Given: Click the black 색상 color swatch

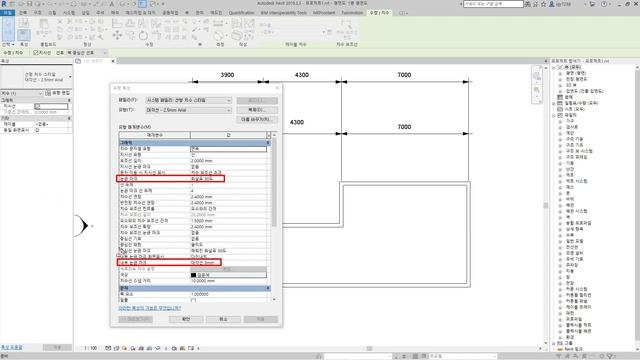Looking at the screenshot, I should click(193, 275).
